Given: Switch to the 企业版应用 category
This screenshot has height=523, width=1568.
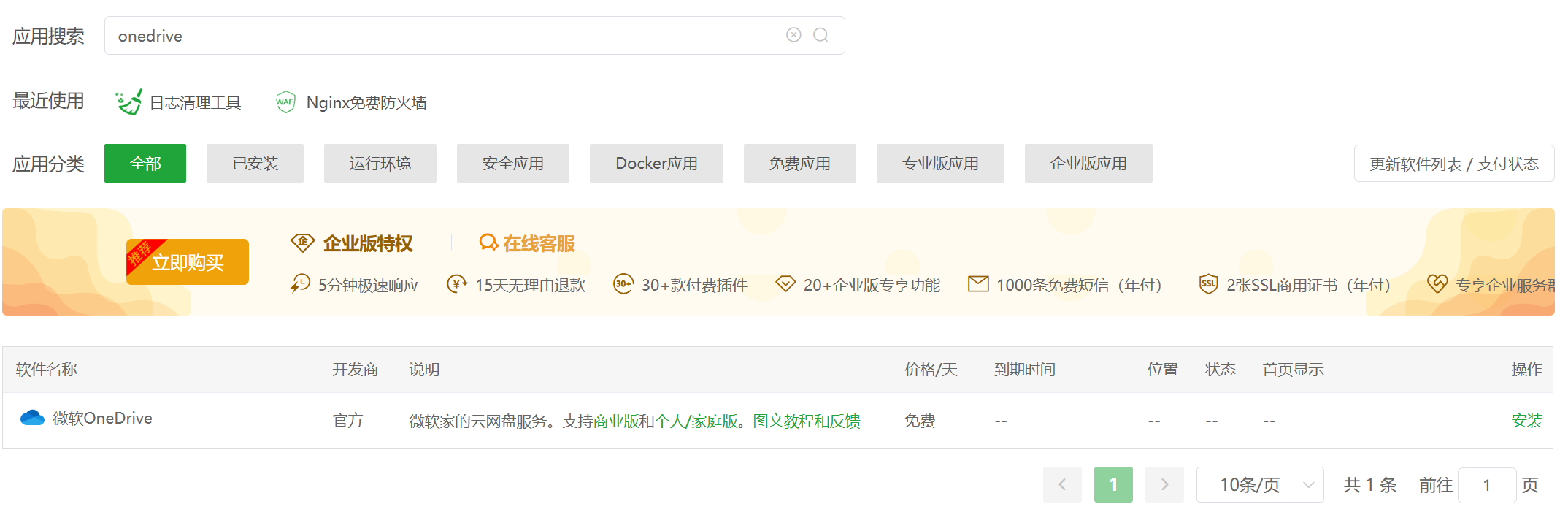Looking at the screenshot, I should pos(1088,163).
